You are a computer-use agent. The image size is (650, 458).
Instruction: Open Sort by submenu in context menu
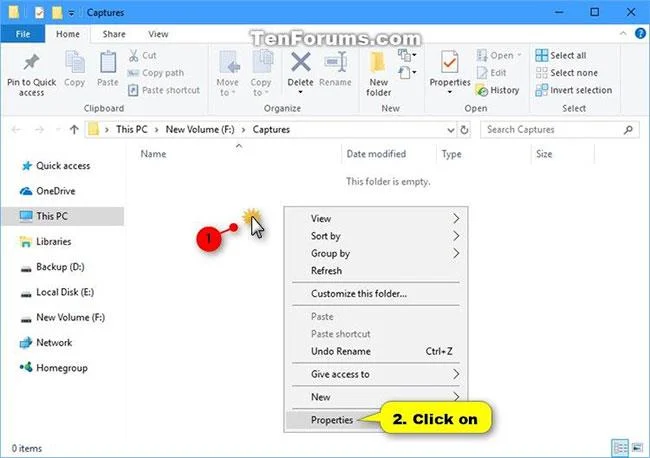click(376, 236)
